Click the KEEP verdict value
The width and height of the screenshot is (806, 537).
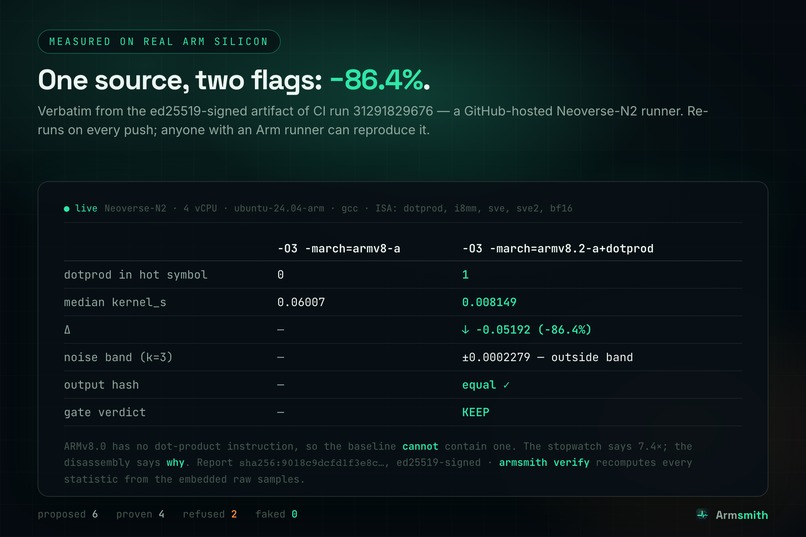click(x=475, y=412)
